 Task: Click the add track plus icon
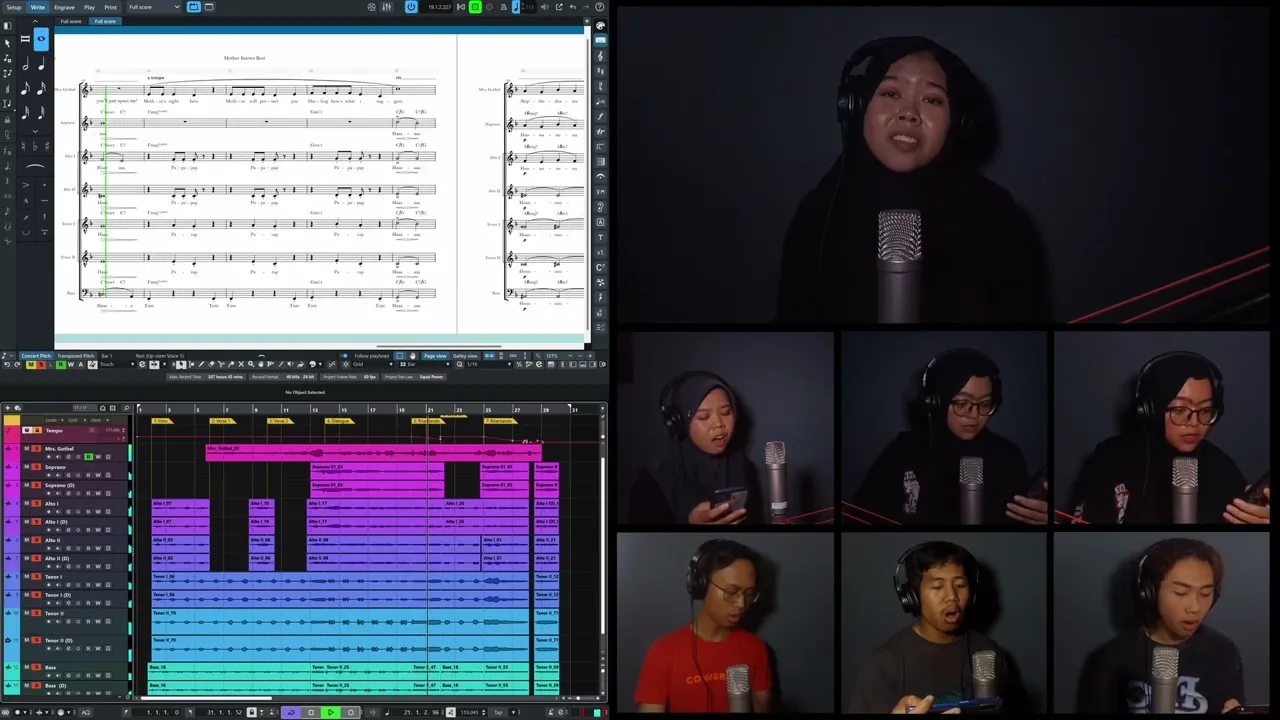8,408
